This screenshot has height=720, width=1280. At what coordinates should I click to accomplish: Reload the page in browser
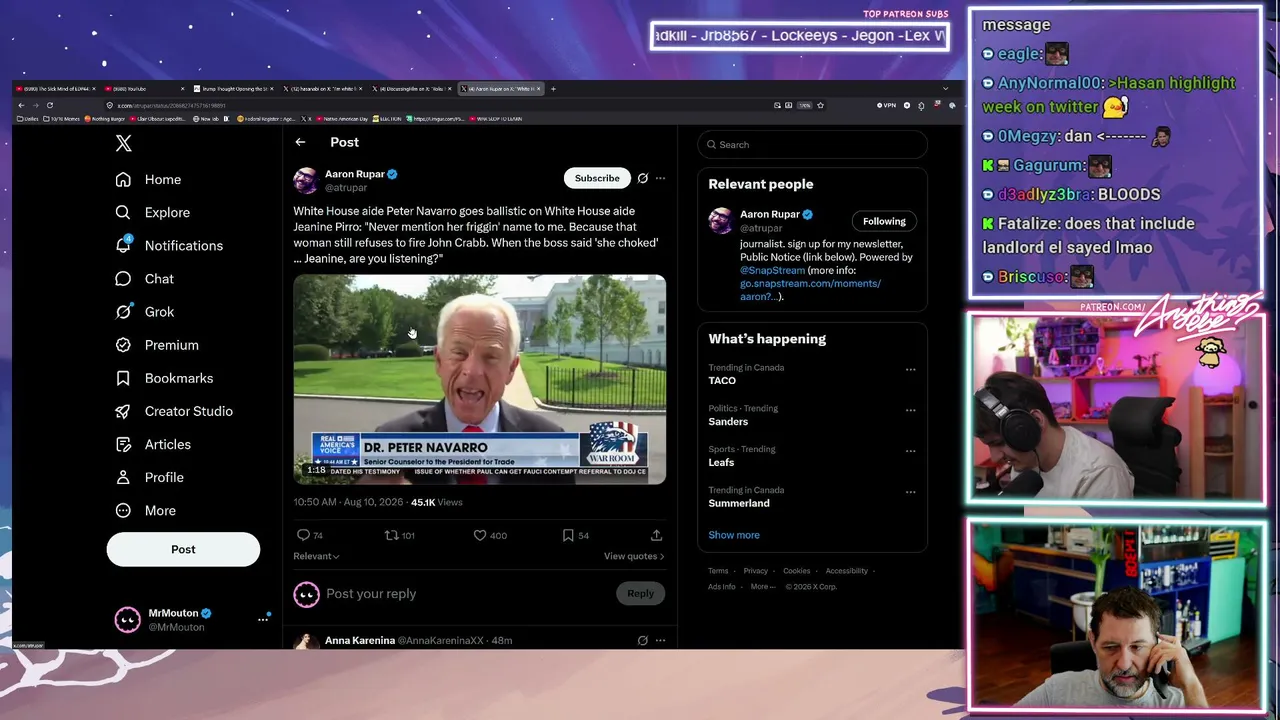49,105
